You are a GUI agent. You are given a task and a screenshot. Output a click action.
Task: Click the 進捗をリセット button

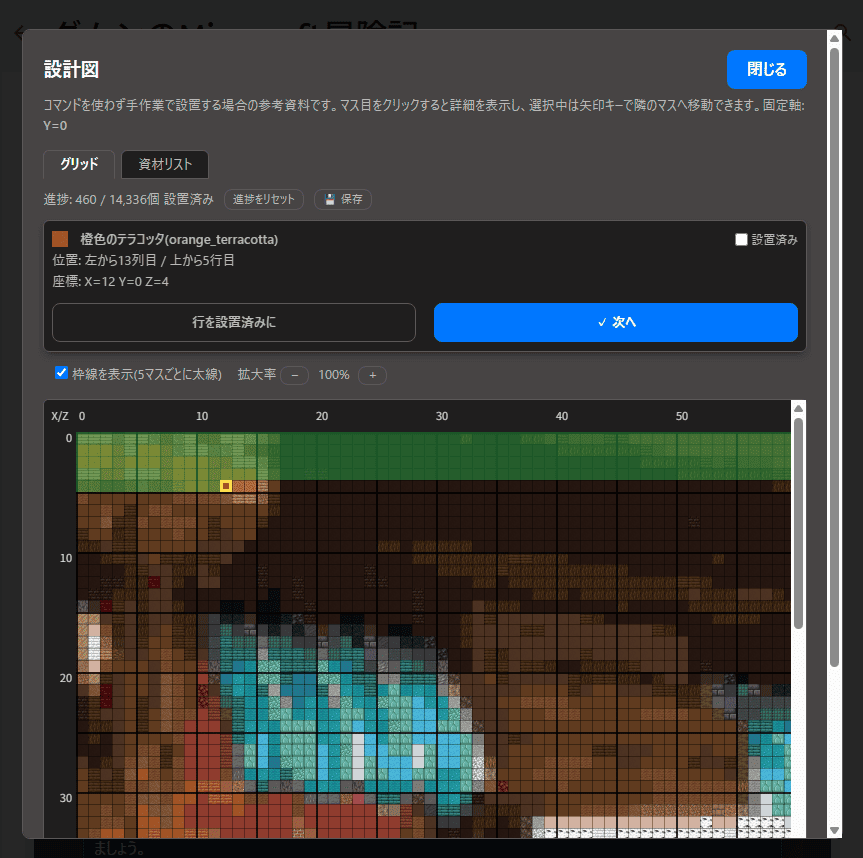tap(264, 199)
